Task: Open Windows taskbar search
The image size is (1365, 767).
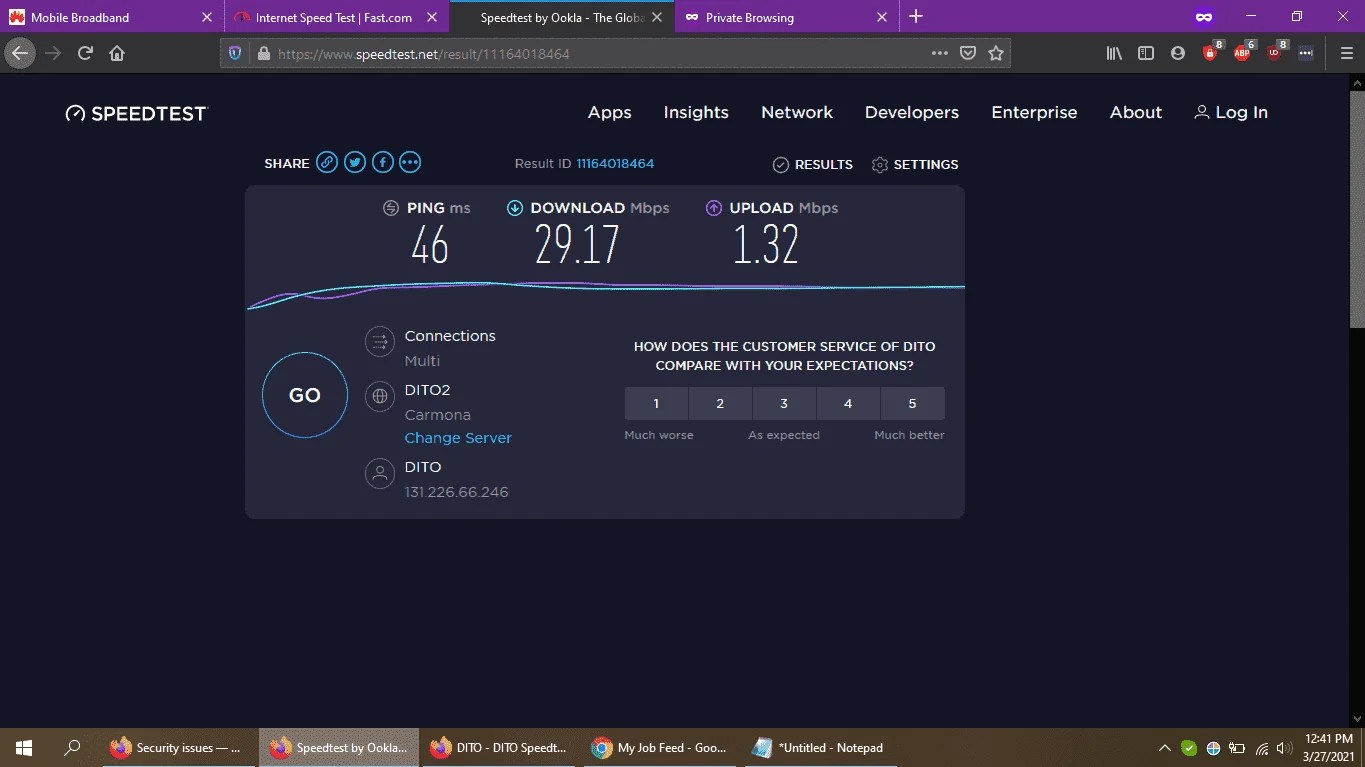Action: tap(72, 747)
